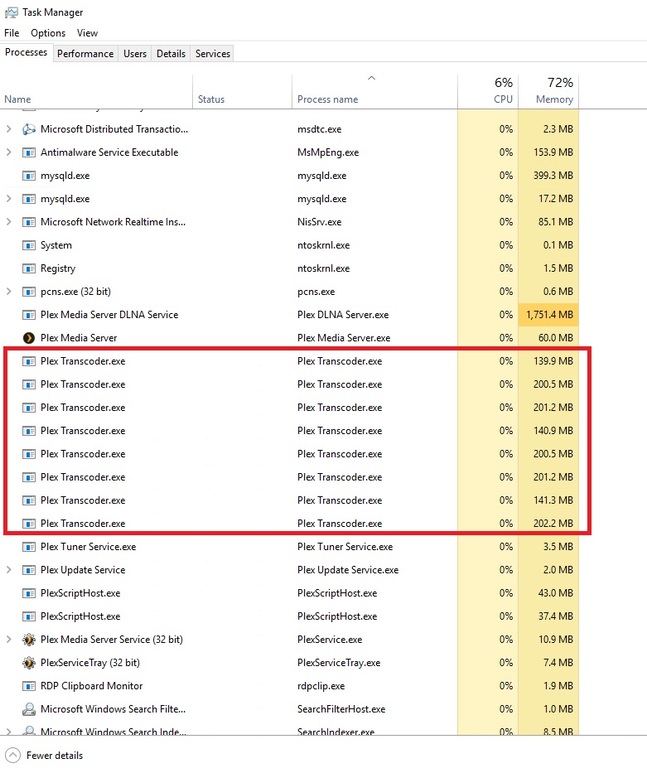Click the PlexServiceTray gear icon
This screenshot has width=647, height=773.
[x=29, y=663]
